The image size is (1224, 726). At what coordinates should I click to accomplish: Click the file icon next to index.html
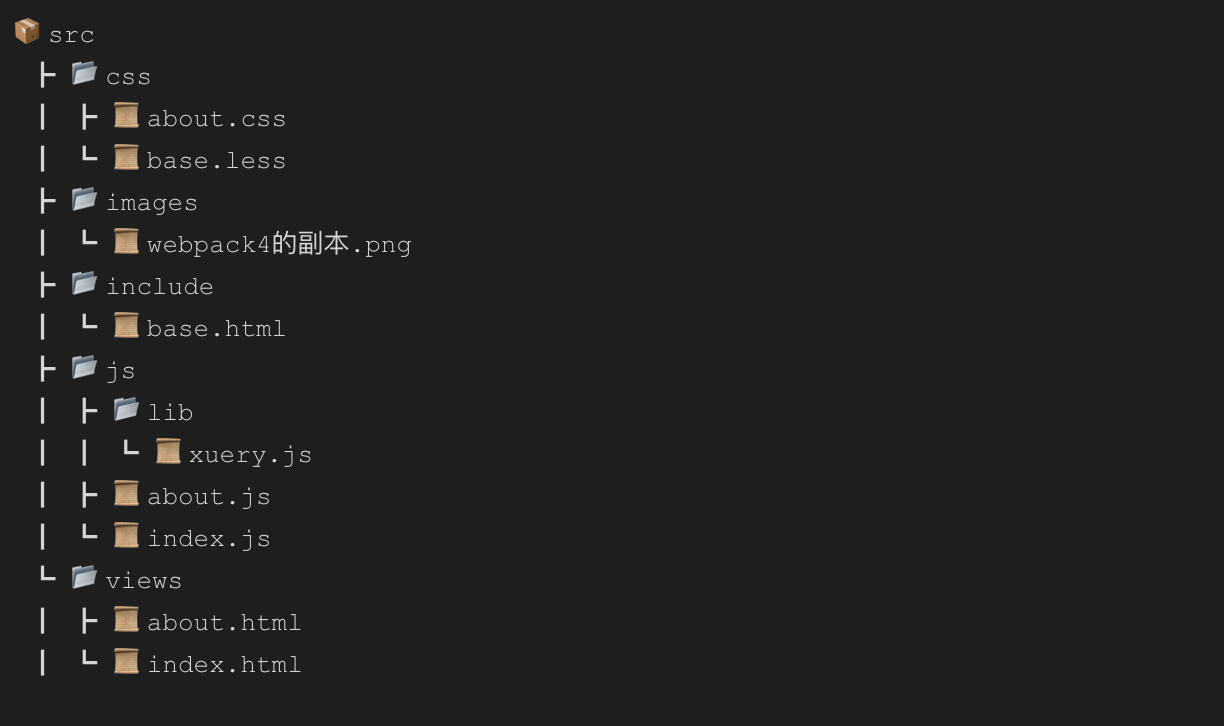(126, 662)
